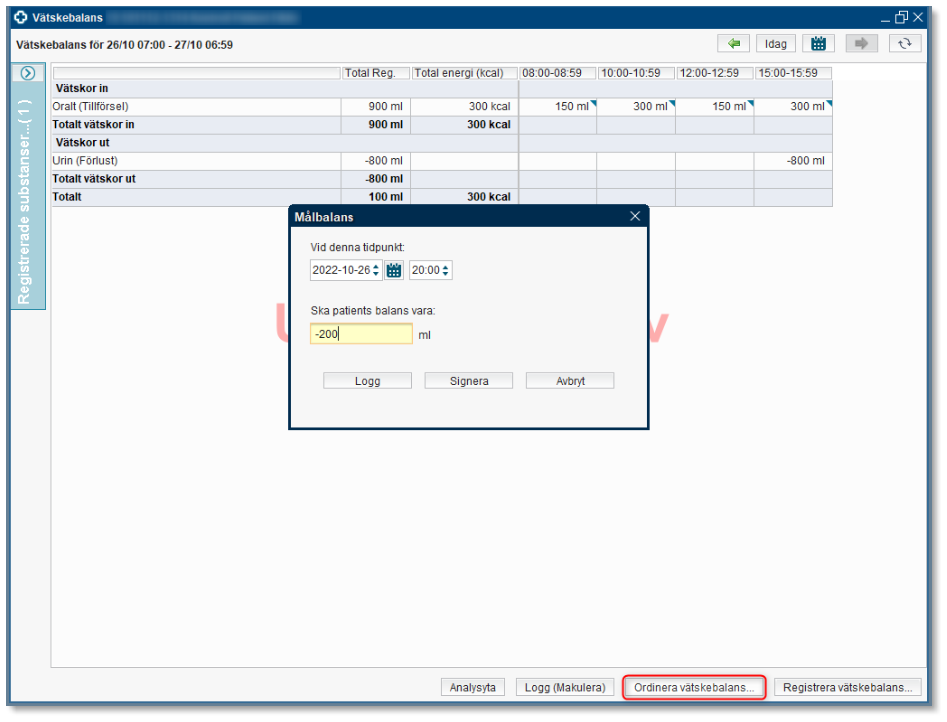Go to previous day with green arrow
Image resolution: width=947 pixels, height=722 pixels.
733,44
